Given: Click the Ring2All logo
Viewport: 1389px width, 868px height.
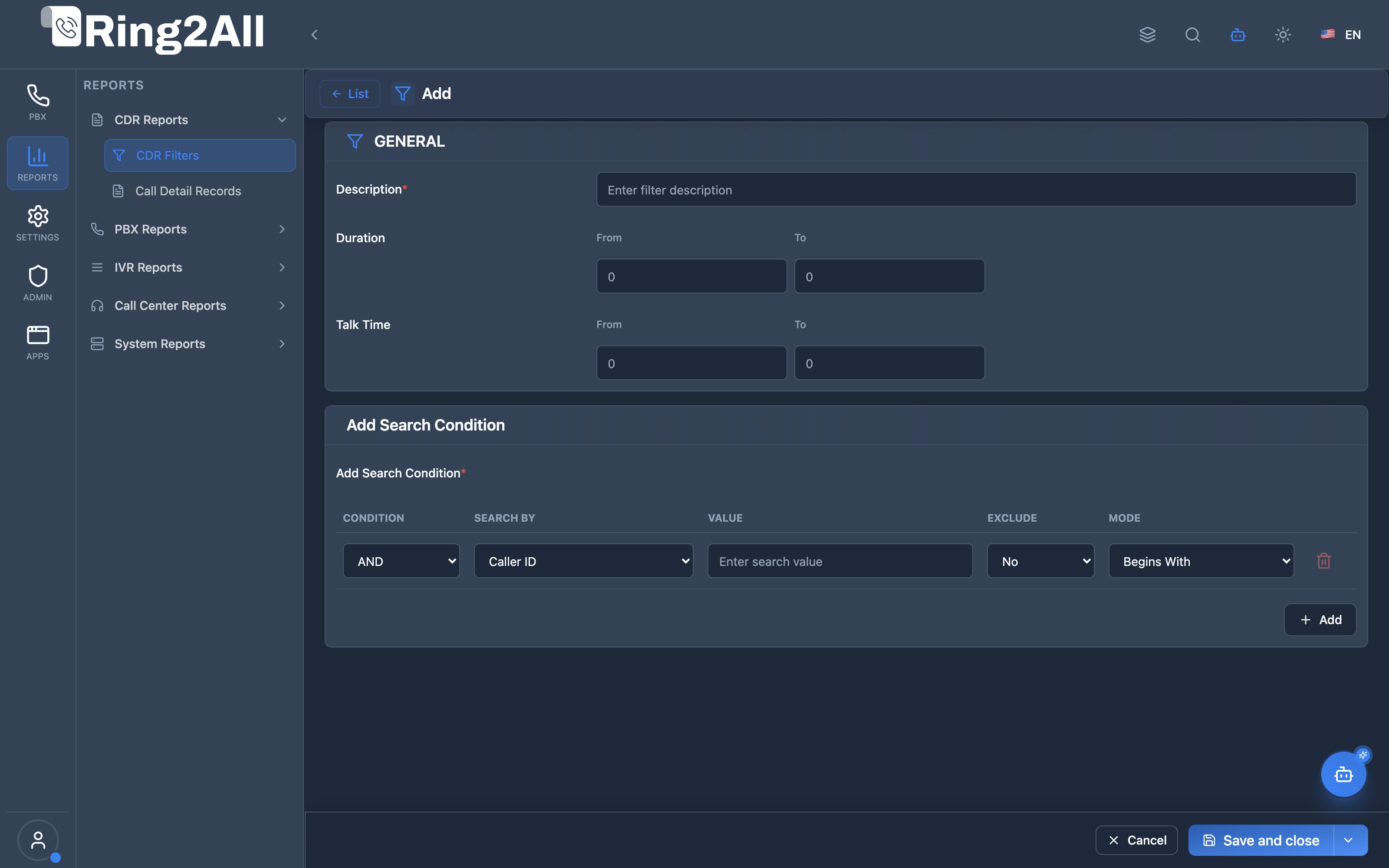Looking at the screenshot, I should 153,30.
